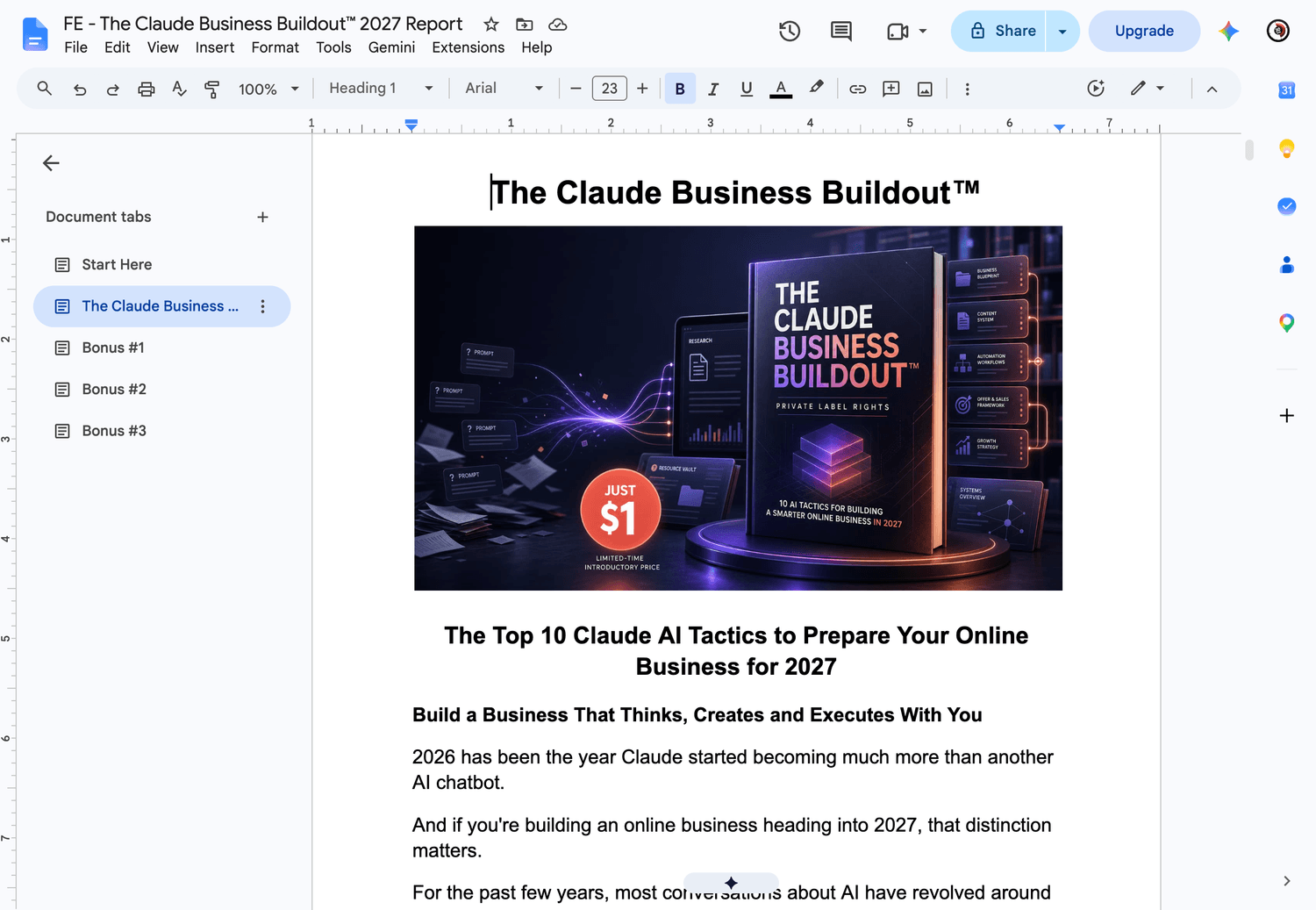Open the recent activity toolbar icon

pyautogui.click(x=1096, y=88)
